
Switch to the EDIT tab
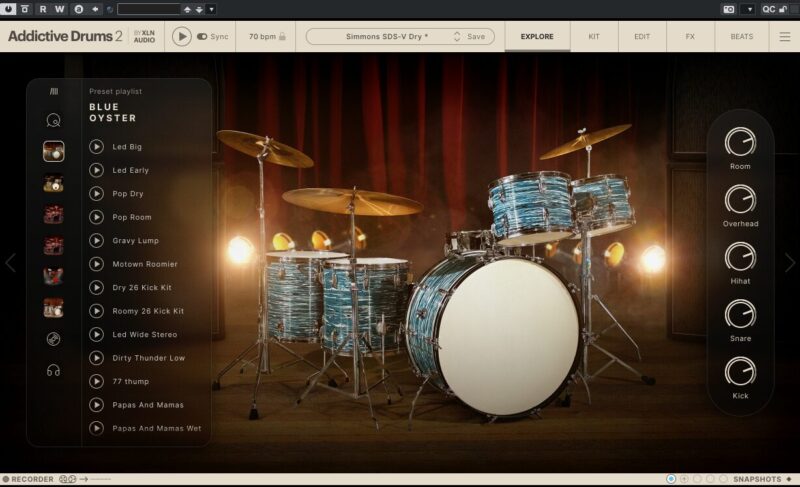pos(642,36)
